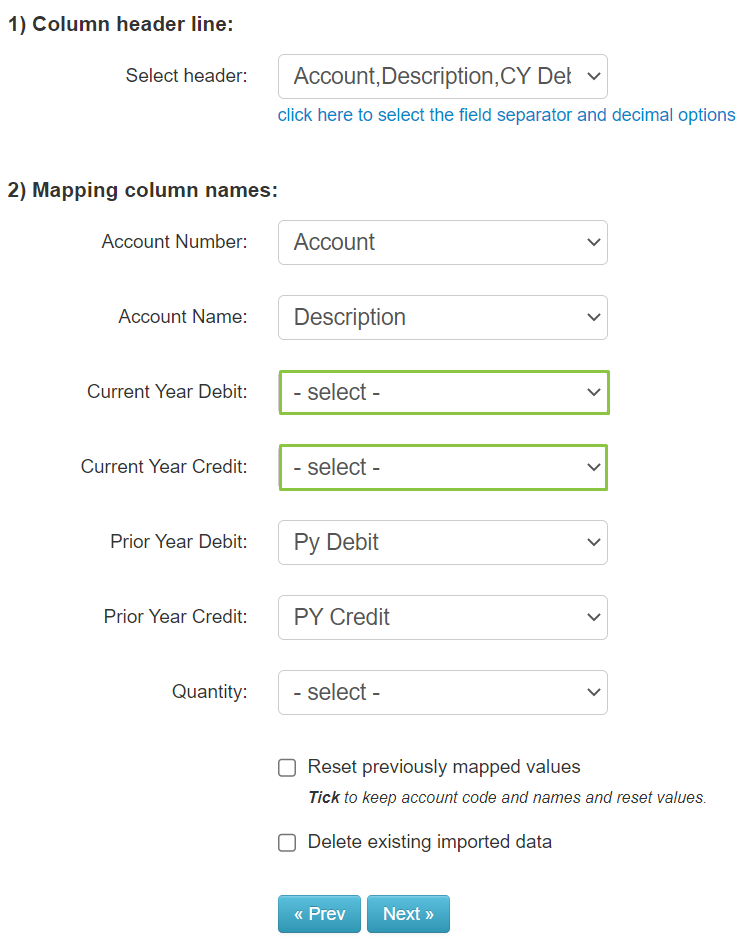The height and width of the screenshot is (945, 750).
Task: Enable 'Delete existing imported data'
Action: [x=287, y=842]
